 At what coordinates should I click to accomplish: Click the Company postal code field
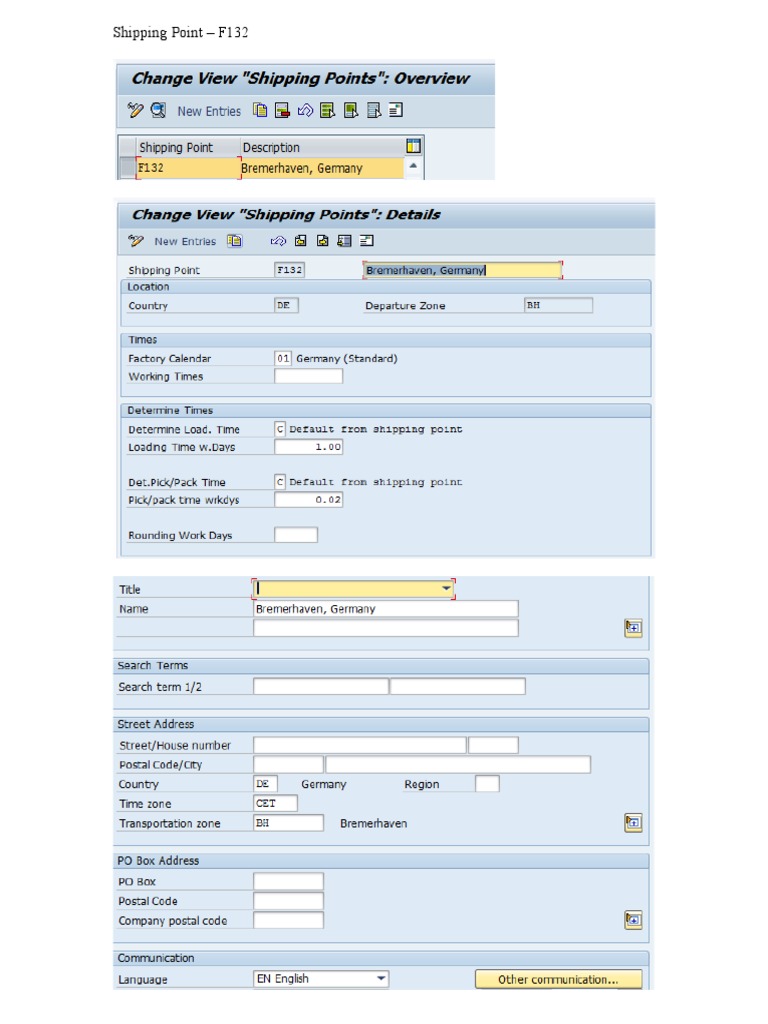click(288, 920)
